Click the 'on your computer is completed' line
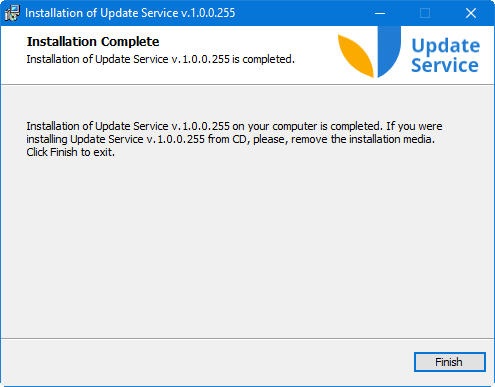 click(234, 126)
